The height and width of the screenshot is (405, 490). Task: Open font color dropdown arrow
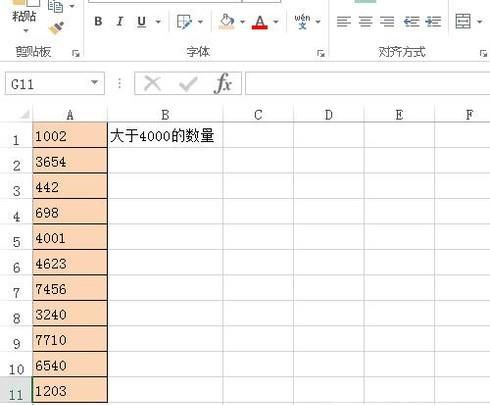coord(276,22)
